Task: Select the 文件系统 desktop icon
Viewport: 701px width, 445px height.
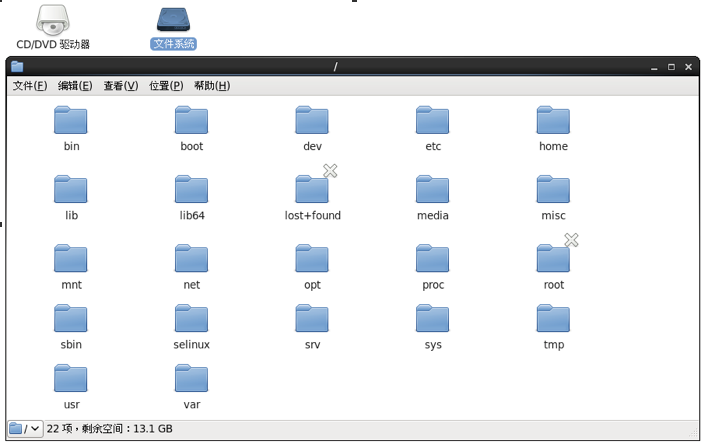Action: (x=174, y=19)
